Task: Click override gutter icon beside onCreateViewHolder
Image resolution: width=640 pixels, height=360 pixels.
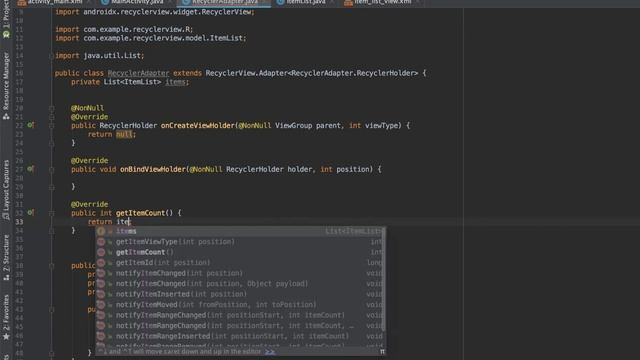Action: (x=31, y=125)
